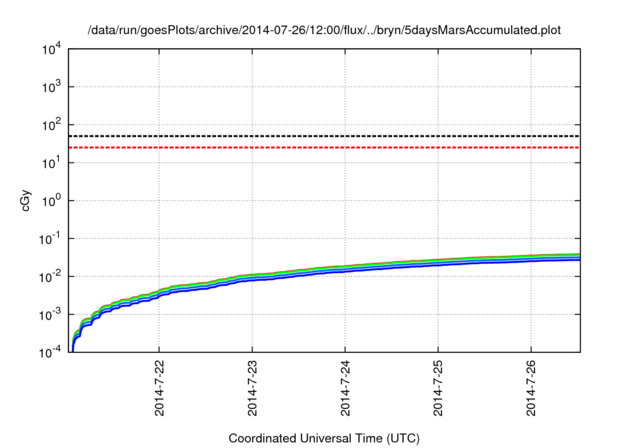
Task: Select the 10^-2 y-axis label
Action: tap(50, 276)
